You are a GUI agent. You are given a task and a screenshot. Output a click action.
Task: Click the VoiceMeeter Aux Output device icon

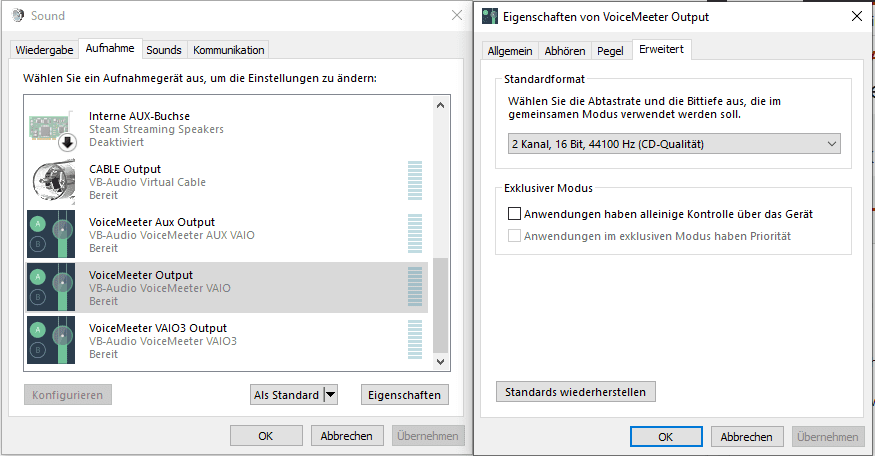coord(51,234)
